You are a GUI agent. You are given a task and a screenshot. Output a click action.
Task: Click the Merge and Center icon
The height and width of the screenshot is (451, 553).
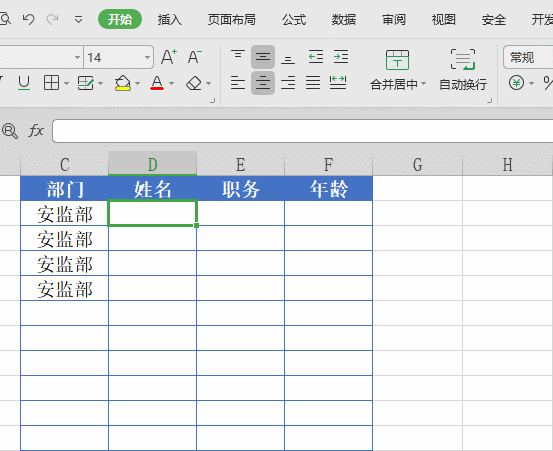pyautogui.click(x=397, y=60)
